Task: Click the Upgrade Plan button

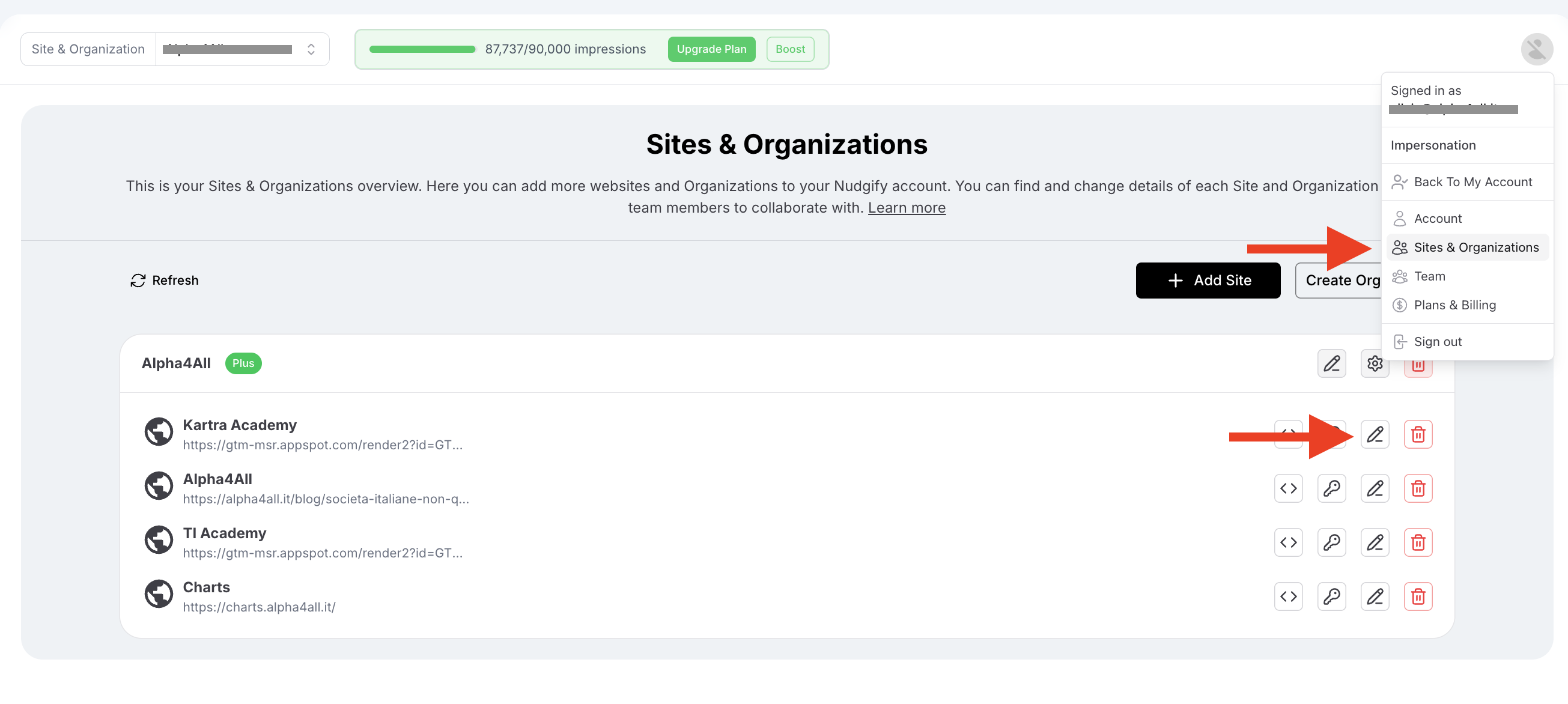Action: pos(711,49)
